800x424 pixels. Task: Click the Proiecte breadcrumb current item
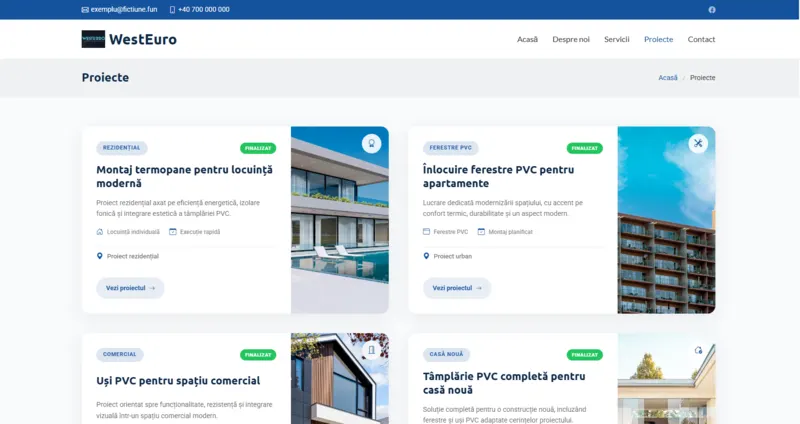click(x=703, y=78)
